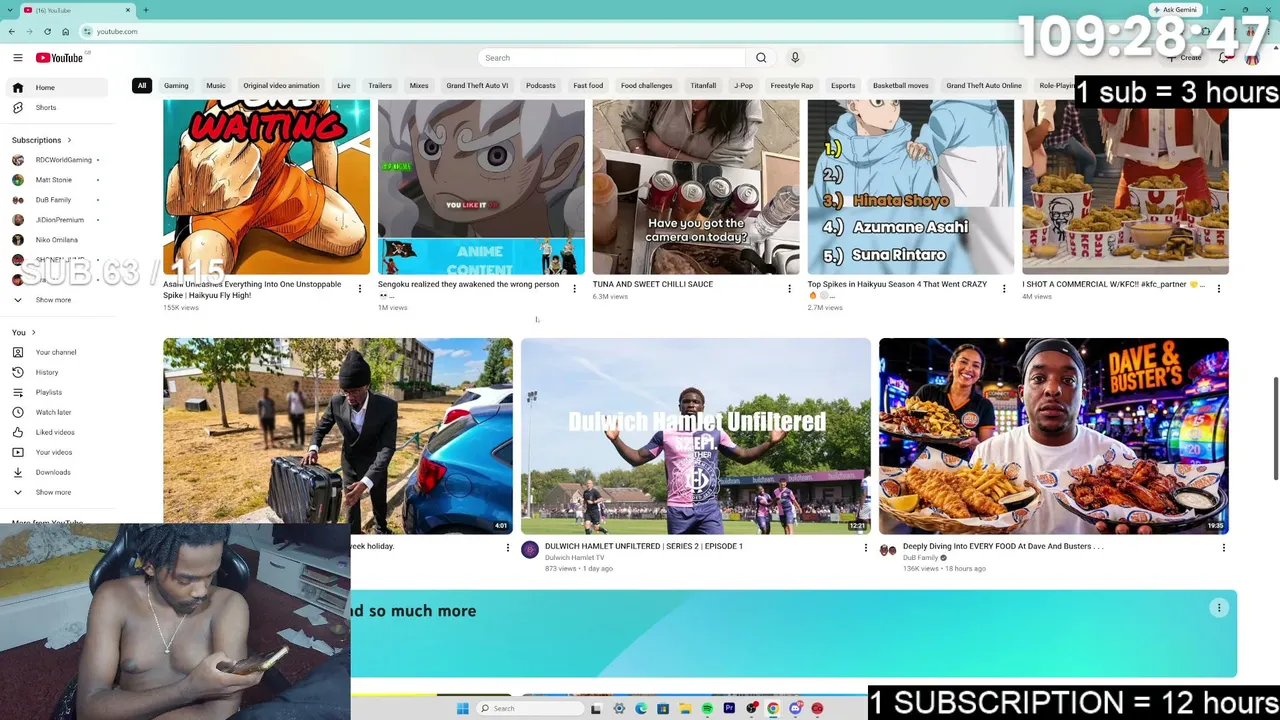
Task: Click the search magnifier button
Action: [761, 58]
